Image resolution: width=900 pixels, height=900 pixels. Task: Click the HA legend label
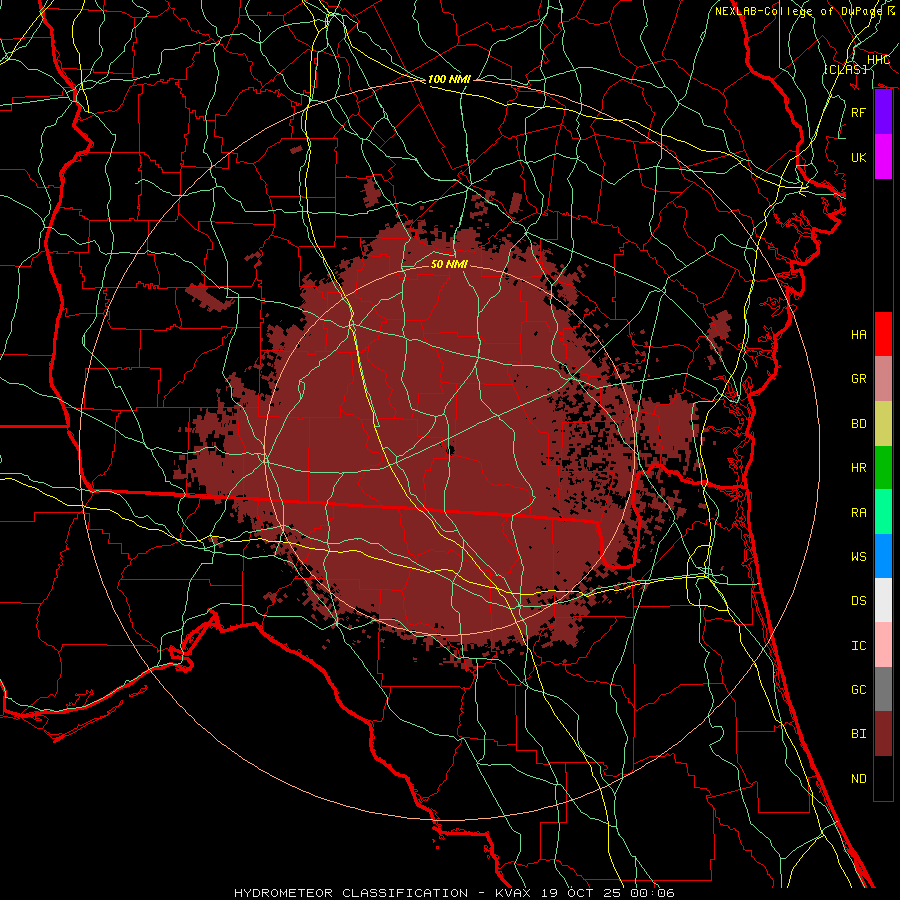pyautogui.click(x=859, y=335)
